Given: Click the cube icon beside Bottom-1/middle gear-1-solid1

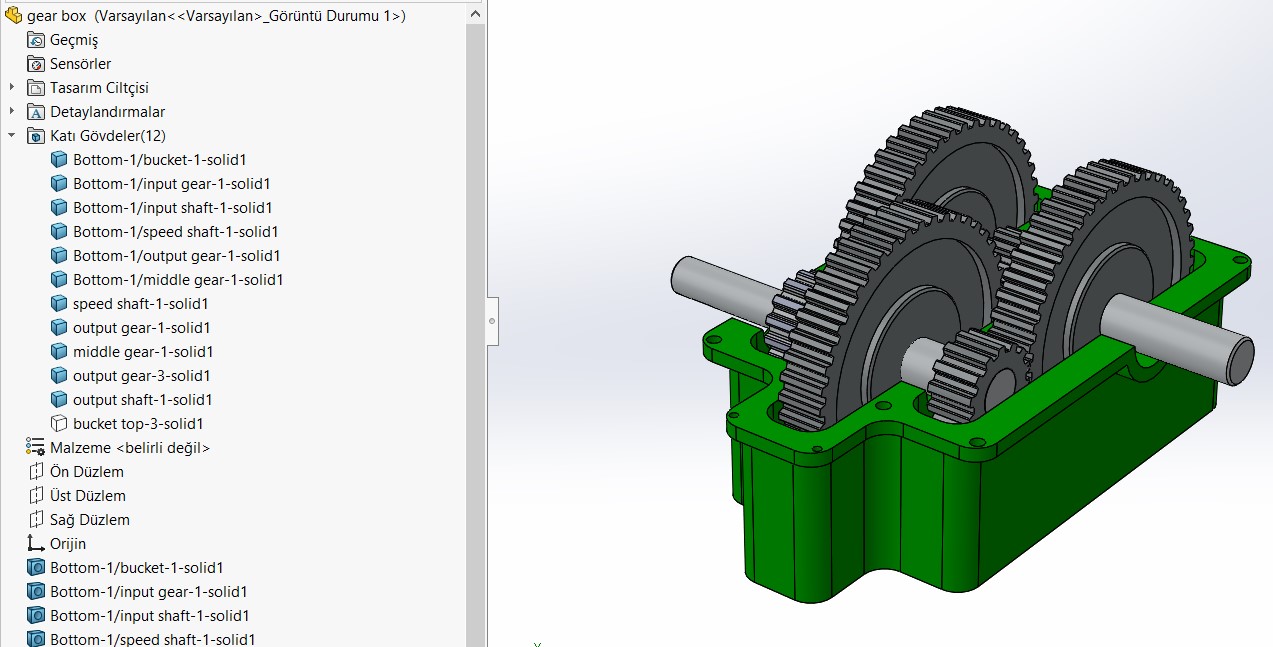Looking at the screenshot, I should tap(59, 280).
